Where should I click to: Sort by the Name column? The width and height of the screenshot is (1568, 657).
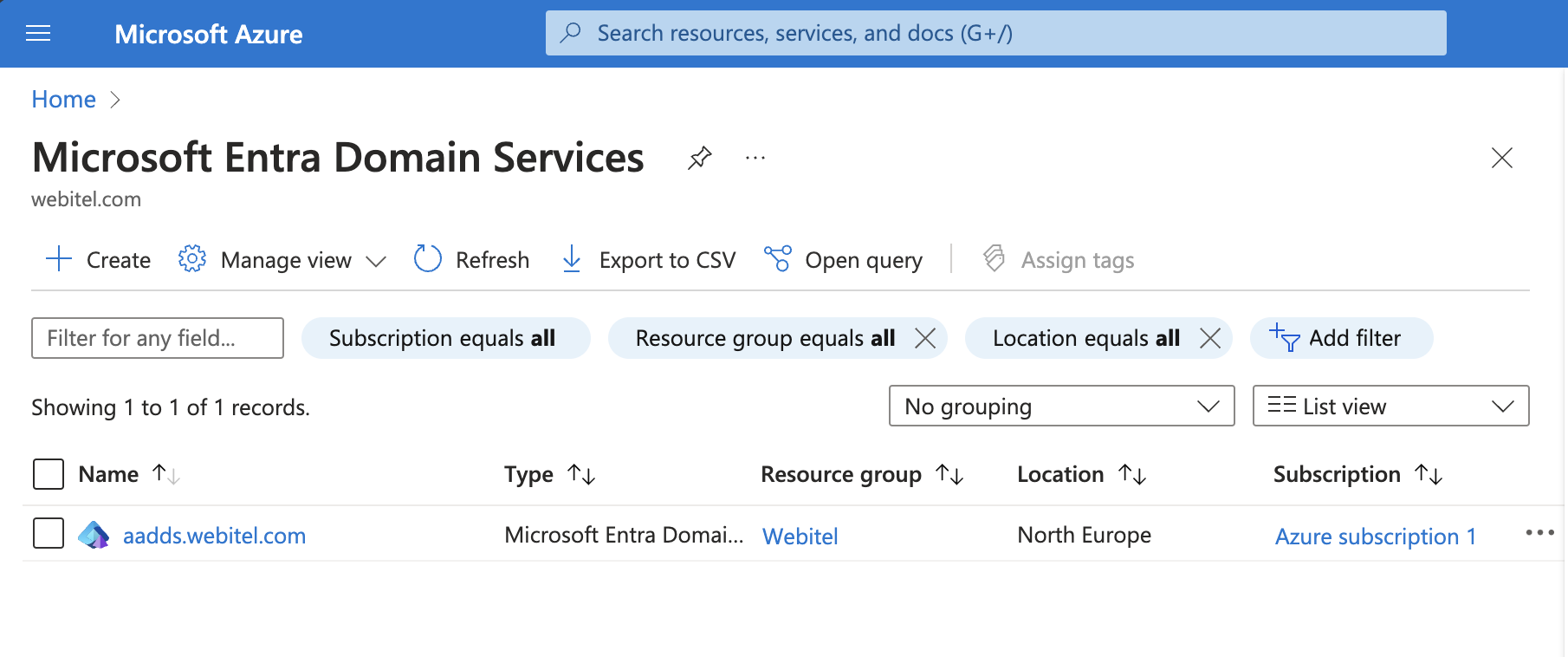[x=128, y=474]
